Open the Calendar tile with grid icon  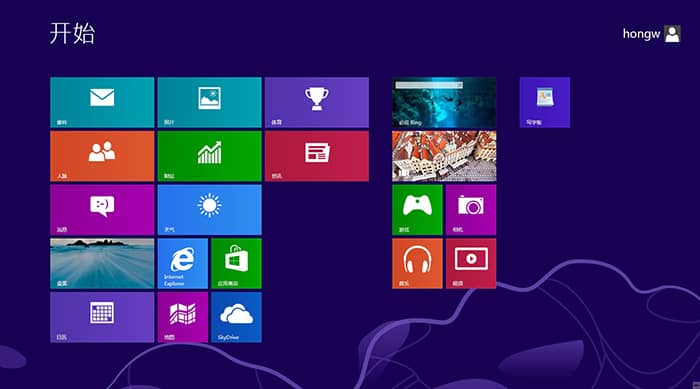(x=102, y=317)
